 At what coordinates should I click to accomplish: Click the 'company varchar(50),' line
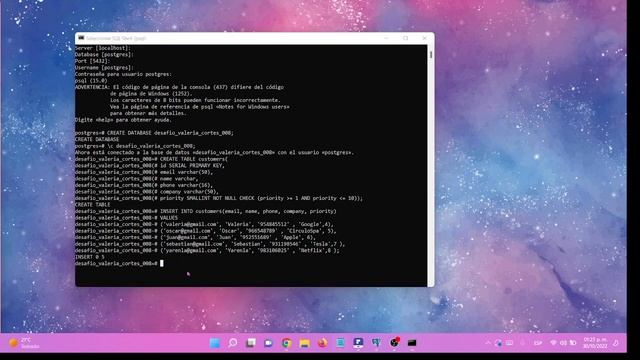[x=147, y=191]
